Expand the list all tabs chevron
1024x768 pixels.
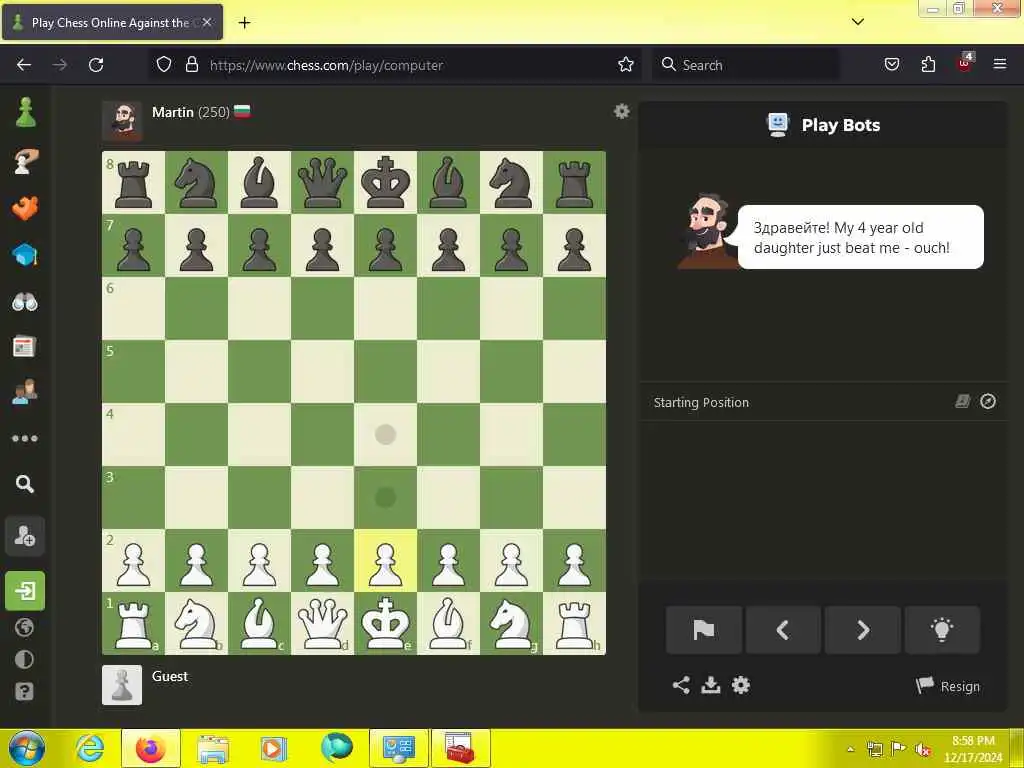[x=858, y=22]
